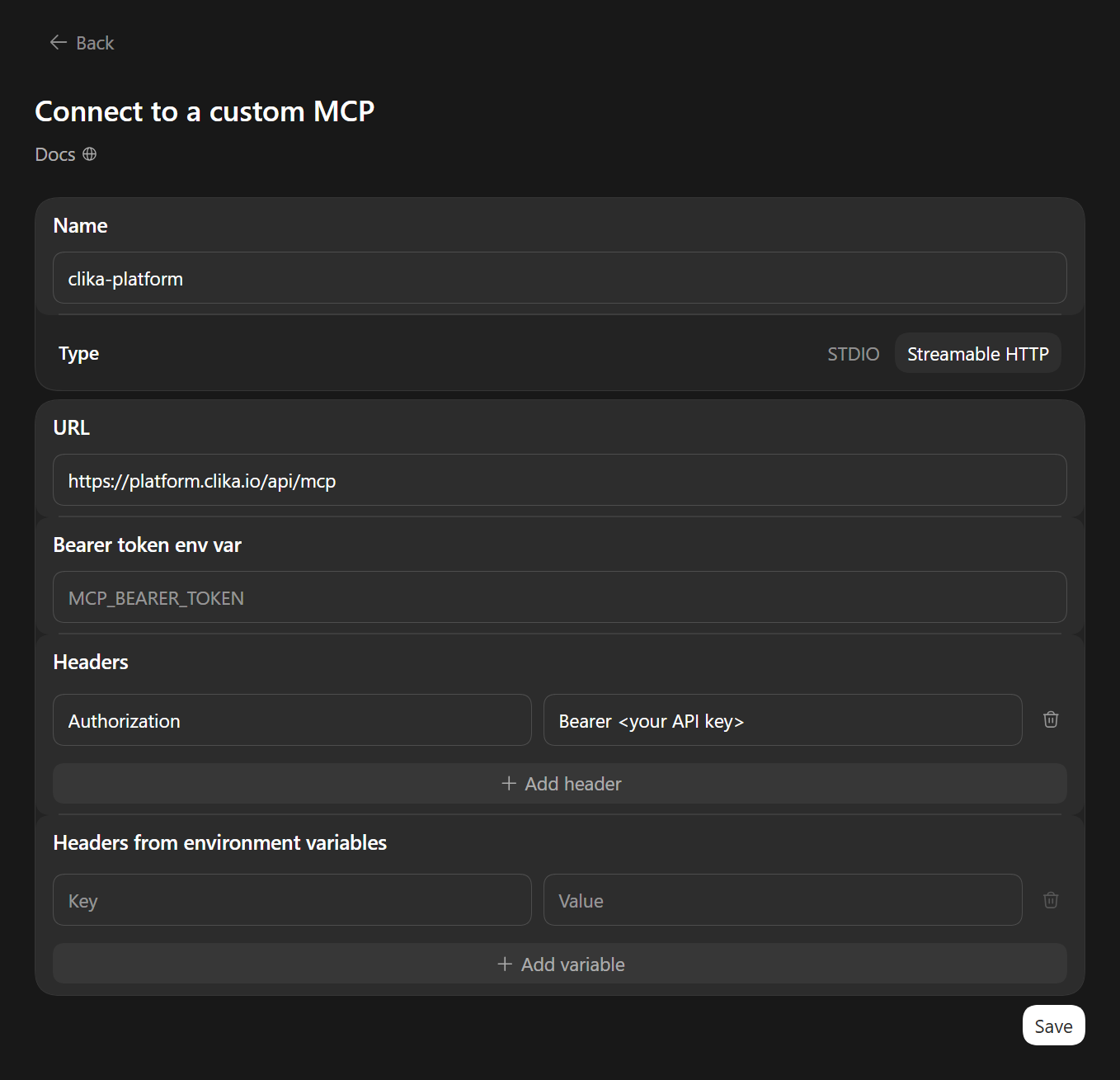Click the 'Type' label
This screenshot has width=1120, height=1080.
pyautogui.click(x=78, y=354)
